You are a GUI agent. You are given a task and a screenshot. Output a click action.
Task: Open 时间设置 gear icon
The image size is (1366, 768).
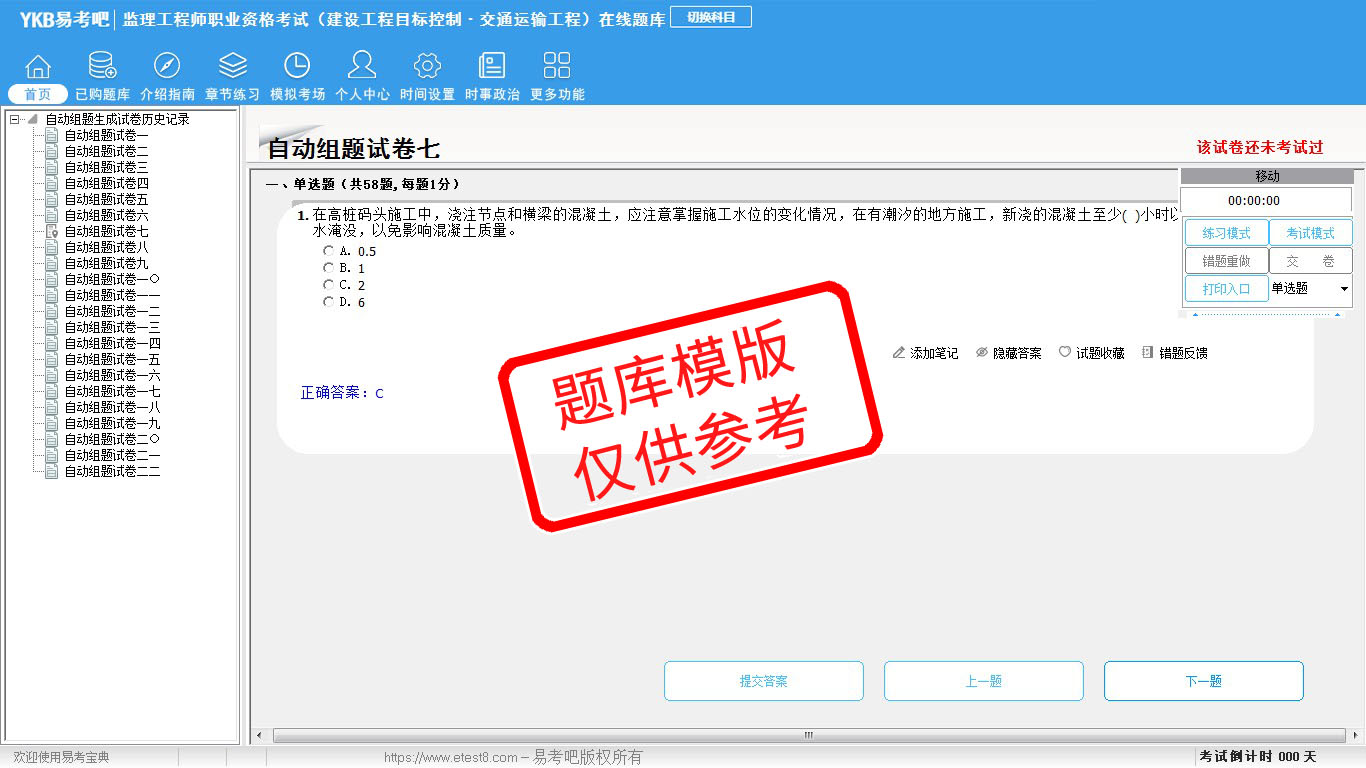427,66
